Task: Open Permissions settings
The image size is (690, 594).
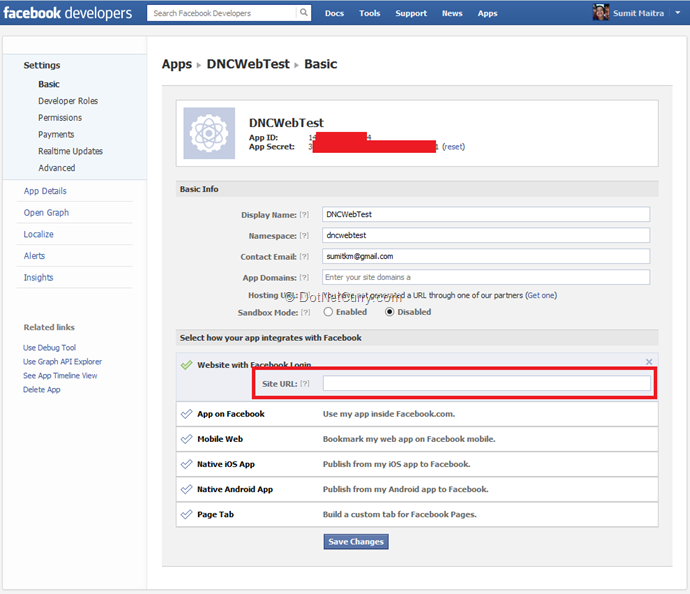Action: (x=60, y=117)
